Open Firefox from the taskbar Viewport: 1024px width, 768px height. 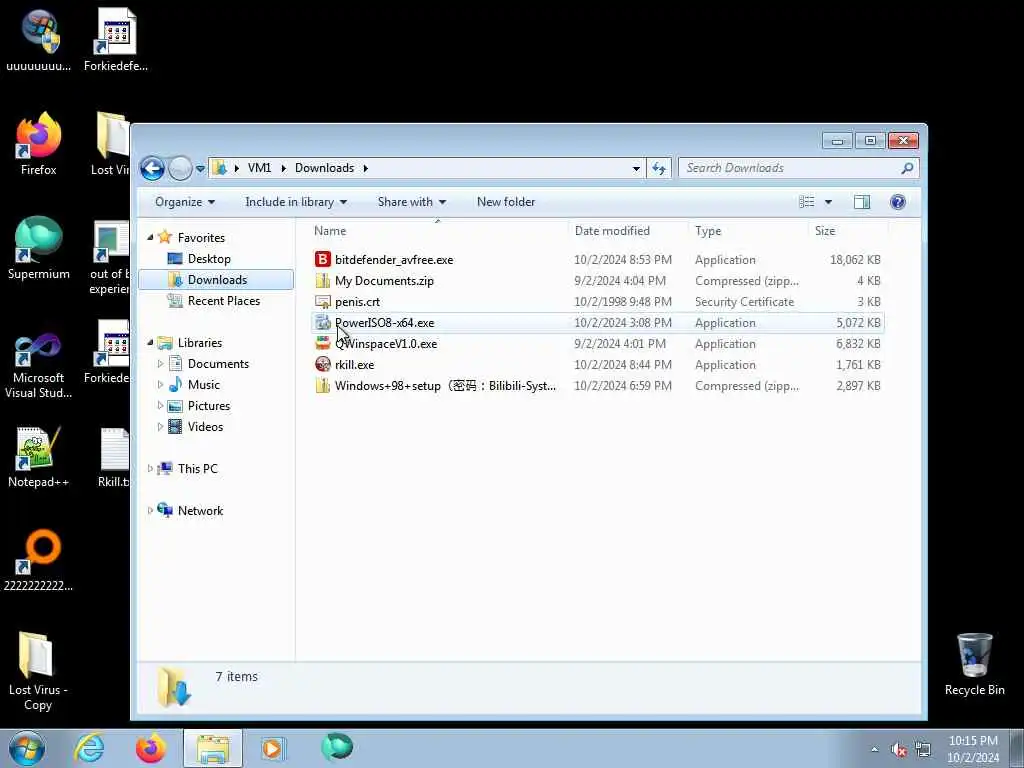pyautogui.click(x=150, y=748)
